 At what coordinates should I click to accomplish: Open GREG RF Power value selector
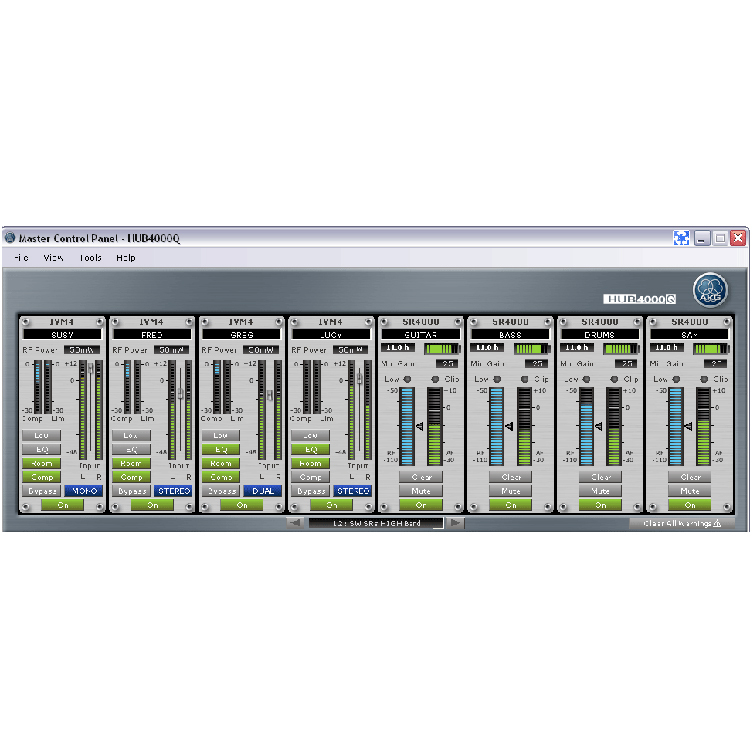(261, 350)
